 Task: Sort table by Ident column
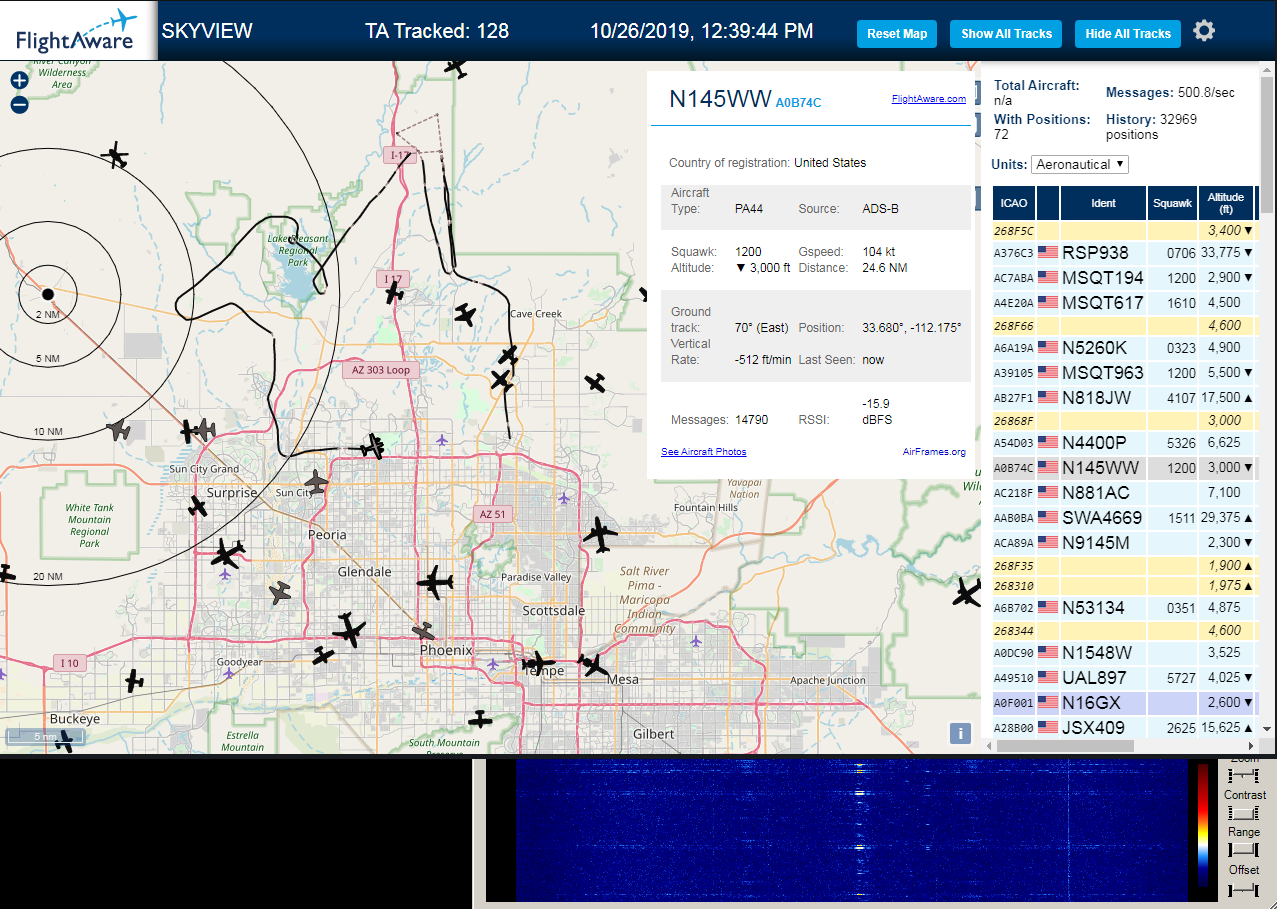pyautogui.click(x=1103, y=203)
